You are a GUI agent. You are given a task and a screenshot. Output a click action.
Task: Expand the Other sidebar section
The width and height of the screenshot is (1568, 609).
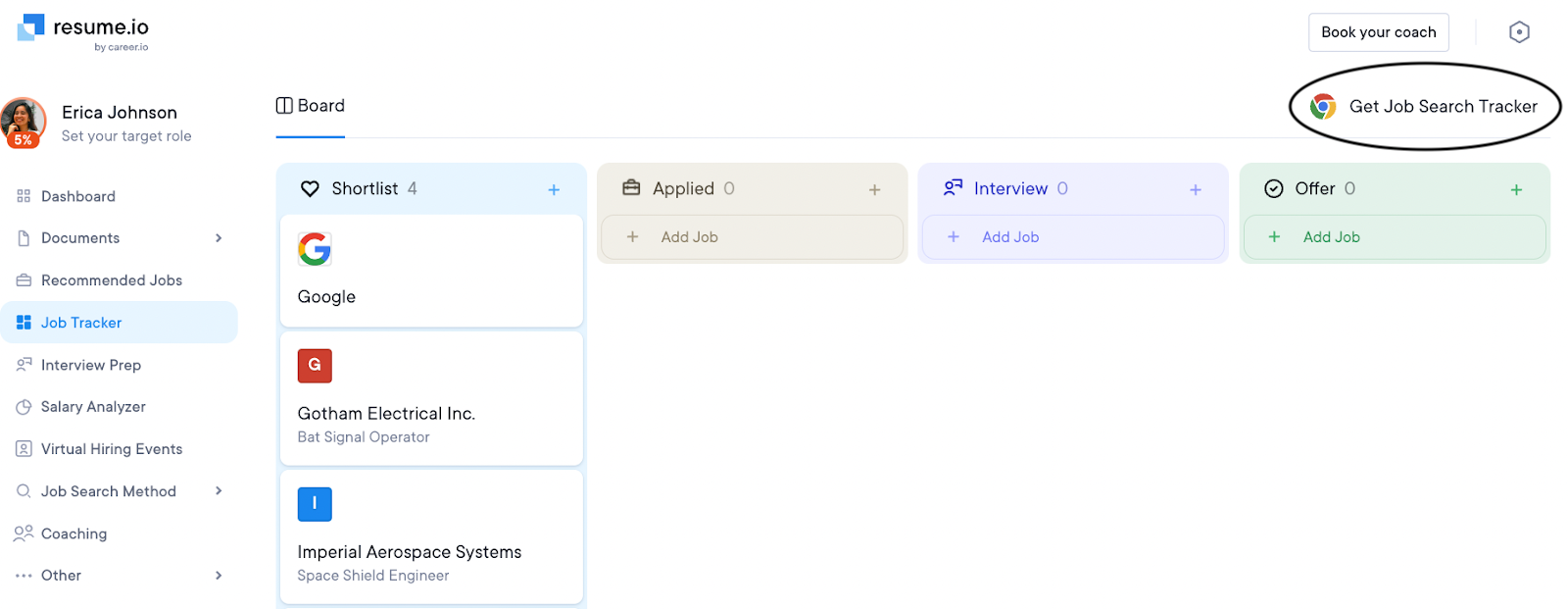[x=218, y=576]
